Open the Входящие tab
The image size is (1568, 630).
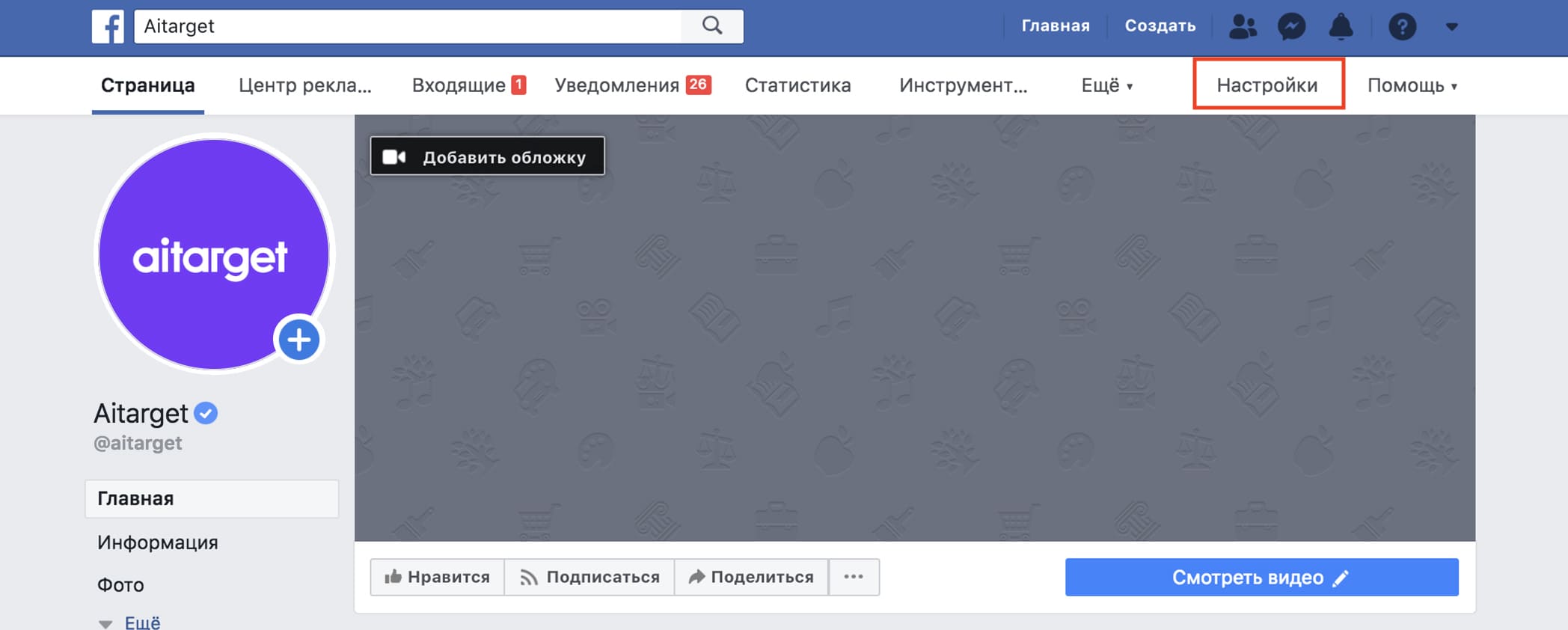coord(469,85)
